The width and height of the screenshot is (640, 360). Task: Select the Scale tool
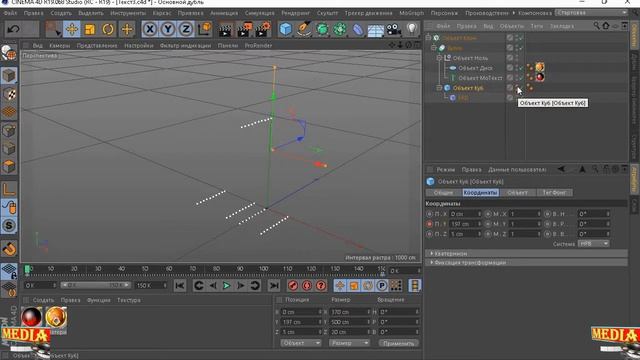click(90, 29)
